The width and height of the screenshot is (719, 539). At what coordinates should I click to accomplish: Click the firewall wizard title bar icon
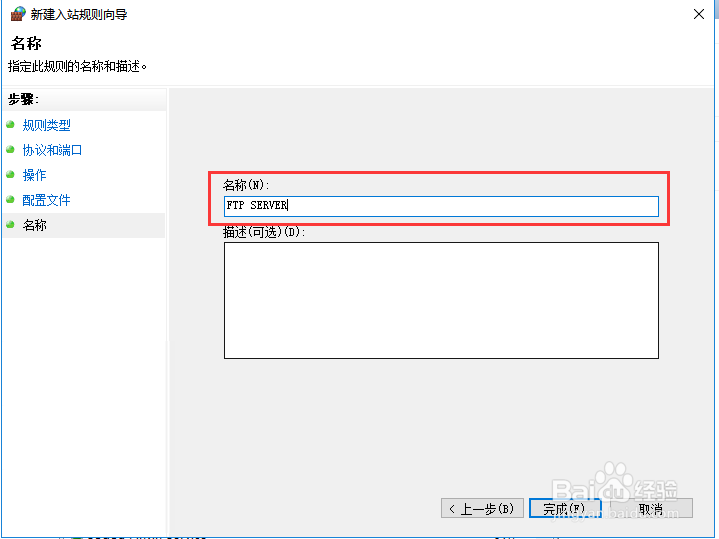(17, 14)
